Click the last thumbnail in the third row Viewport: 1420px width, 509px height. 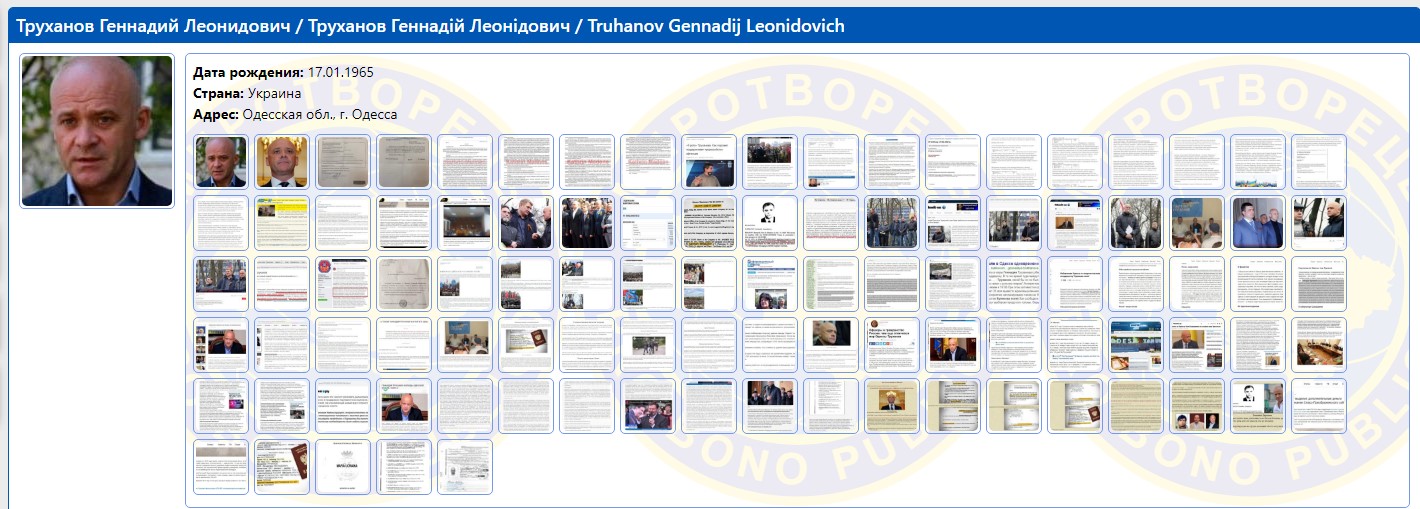coord(1318,284)
